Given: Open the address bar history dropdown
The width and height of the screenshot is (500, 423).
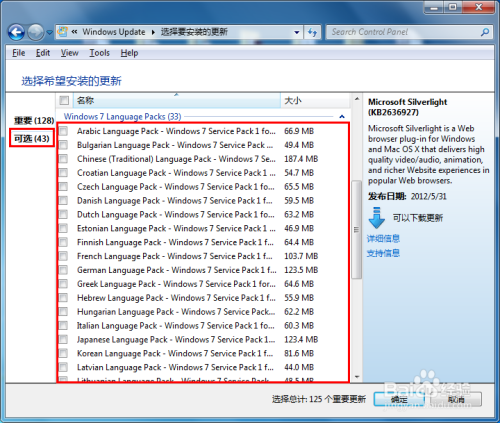Looking at the screenshot, I should click(296, 32).
